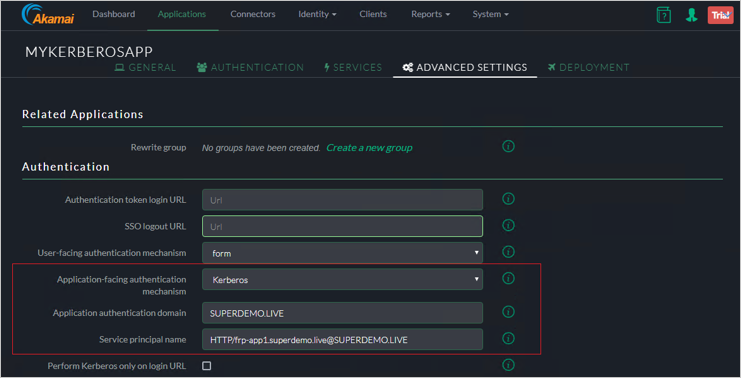This screenshot has width=741, height=378.
Task: Show info for User-facing authentication mechanism
Action: pyautogui.click(x=508, y=252)
